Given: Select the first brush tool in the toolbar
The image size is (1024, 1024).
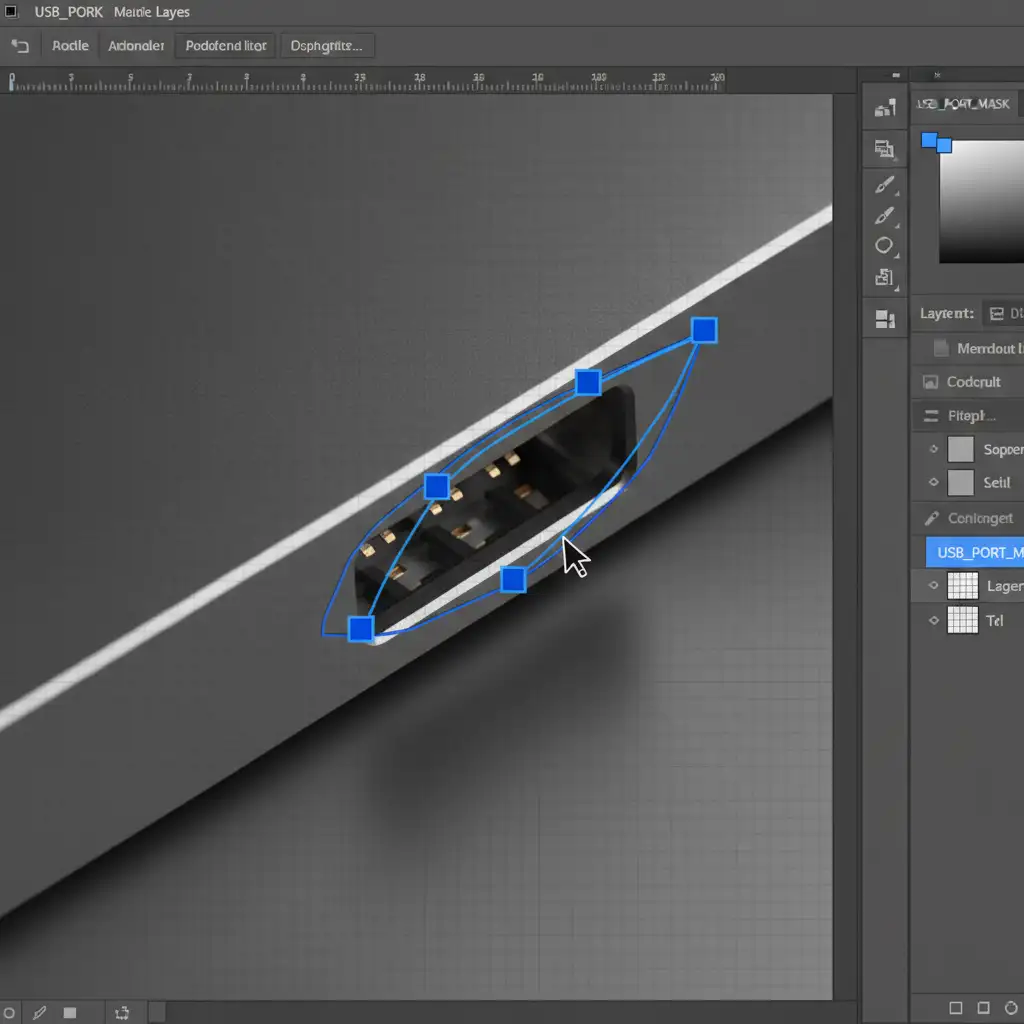Looking at the screenshot, I should (x=885, y=184).
